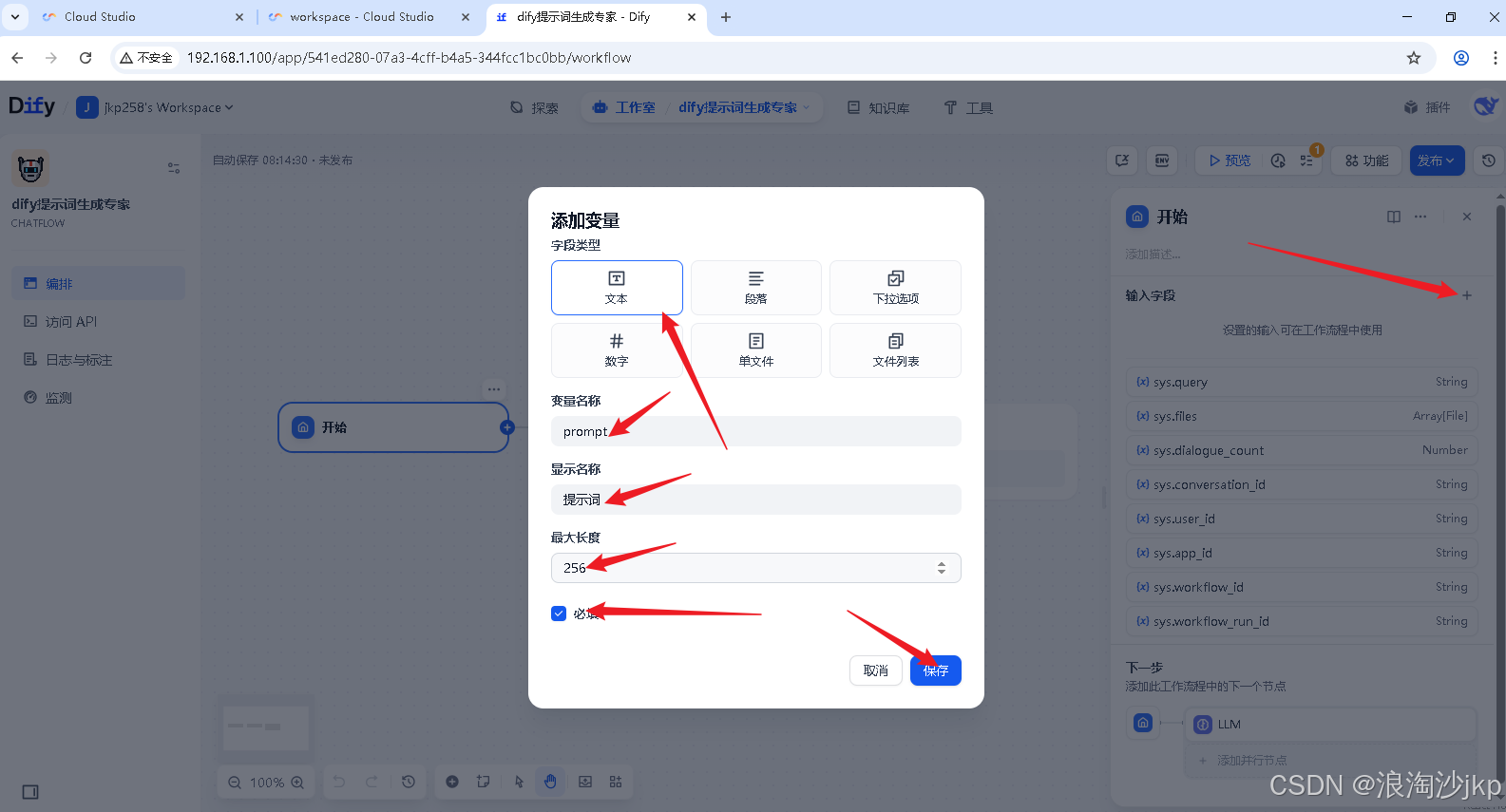Image resolution: width=1506 pixels, height=812 pixels.
Task: Select the sys.files variable row
Action: click(x=1302, y=416)
